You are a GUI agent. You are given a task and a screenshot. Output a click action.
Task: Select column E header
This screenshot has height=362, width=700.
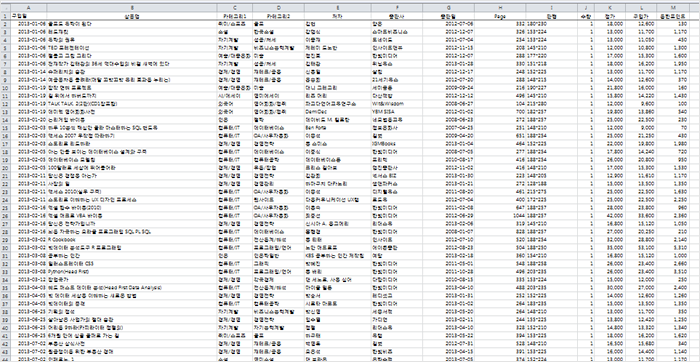tap(338, 8)
